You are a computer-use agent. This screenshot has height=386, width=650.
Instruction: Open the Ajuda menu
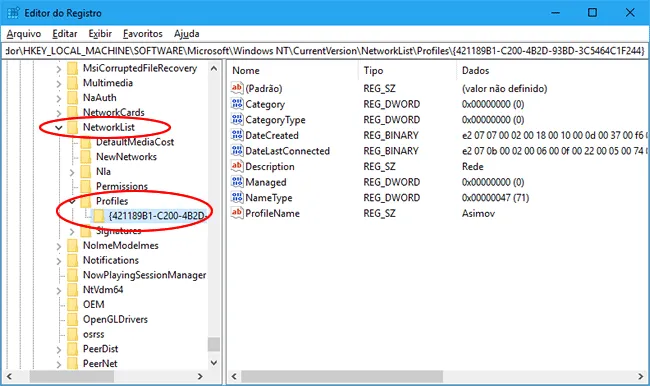(x=187, y=34)
